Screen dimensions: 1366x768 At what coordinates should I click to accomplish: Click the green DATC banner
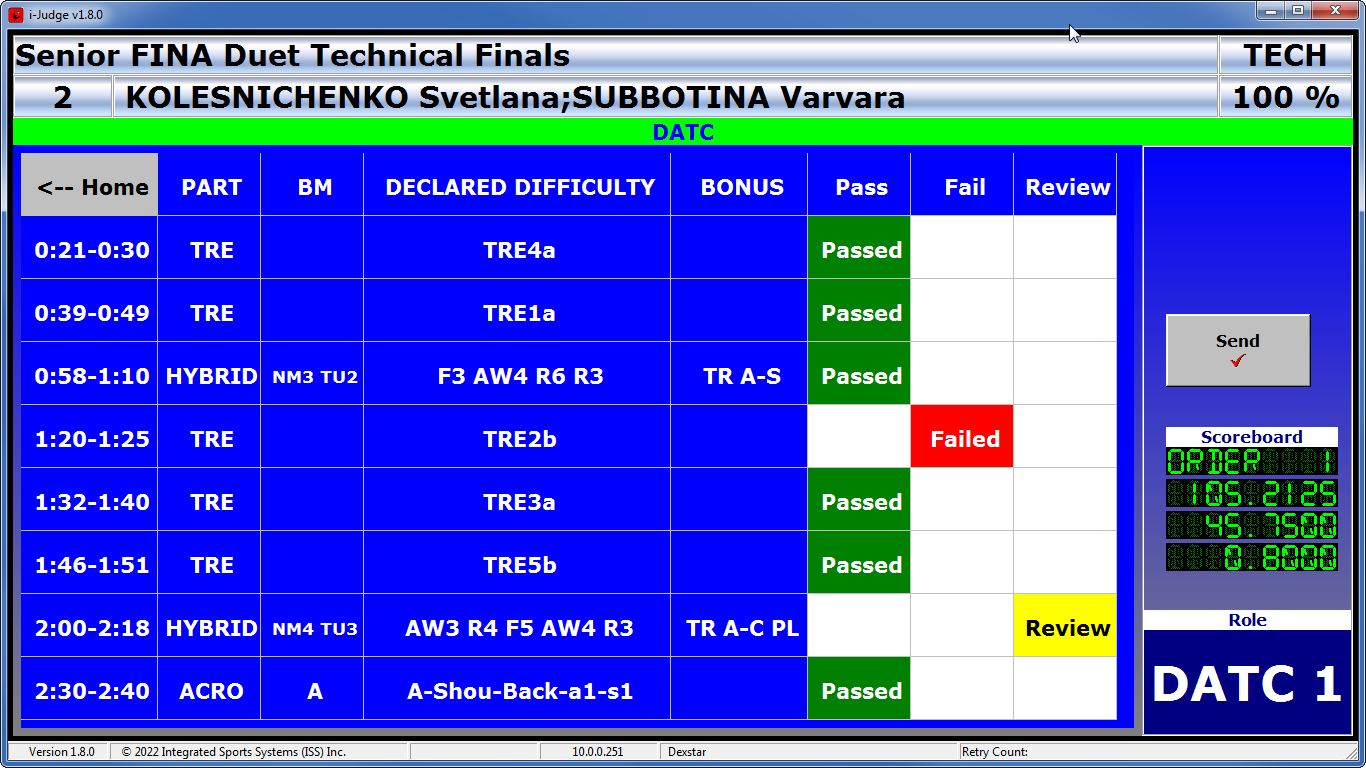tap(682, 132)
